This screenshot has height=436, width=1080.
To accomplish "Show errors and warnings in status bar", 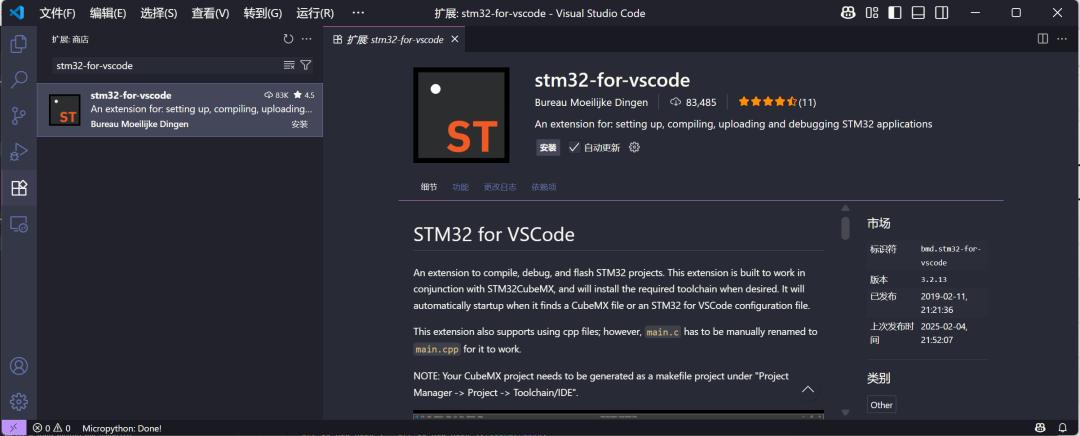I will [52, 428].
